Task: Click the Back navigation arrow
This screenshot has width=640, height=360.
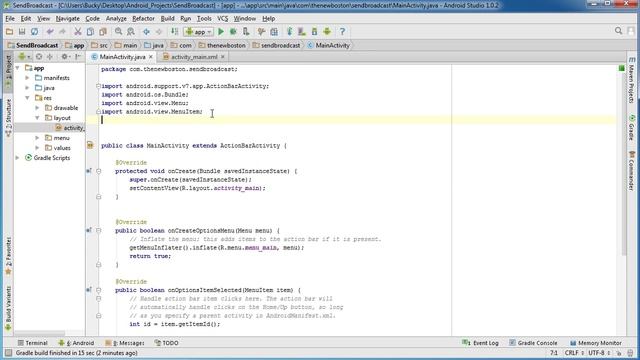Action: pos(146,31)
